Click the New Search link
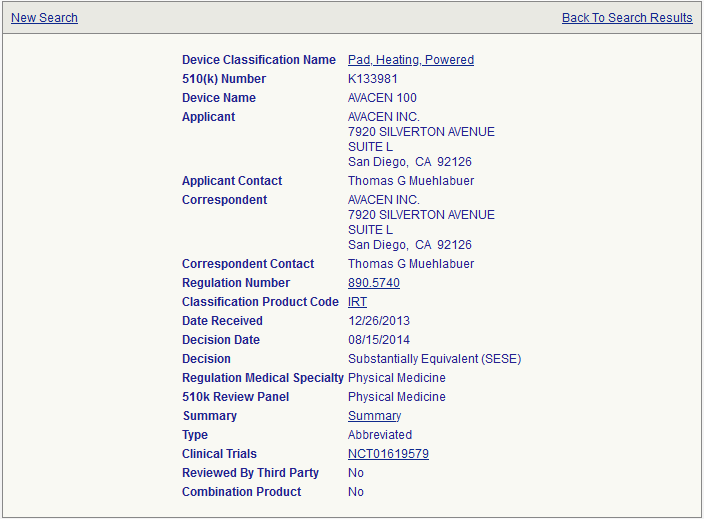The height and width of the screenshot is (519, 704). click(x=44, y=18)
